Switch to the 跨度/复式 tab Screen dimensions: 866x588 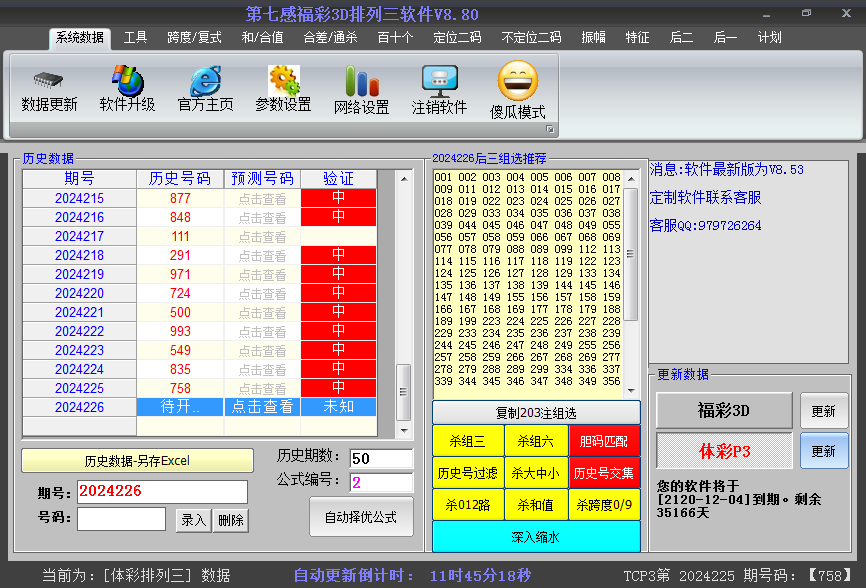(194, 38)
